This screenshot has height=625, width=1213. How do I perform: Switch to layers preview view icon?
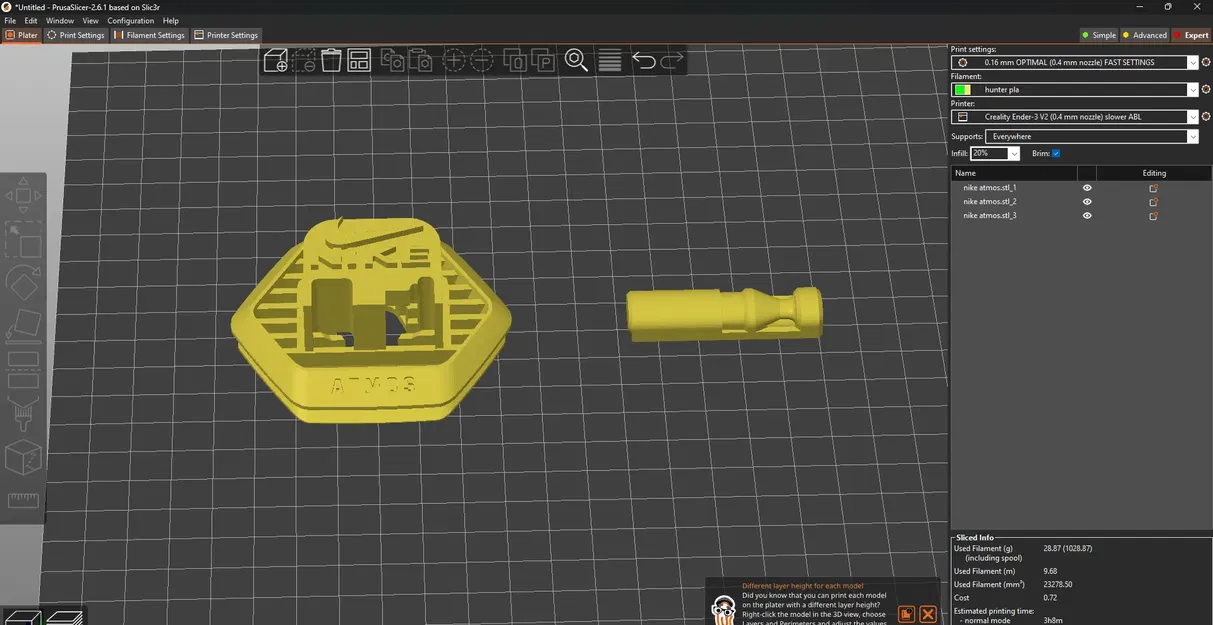pyautogui.click(x=65, y=616)
